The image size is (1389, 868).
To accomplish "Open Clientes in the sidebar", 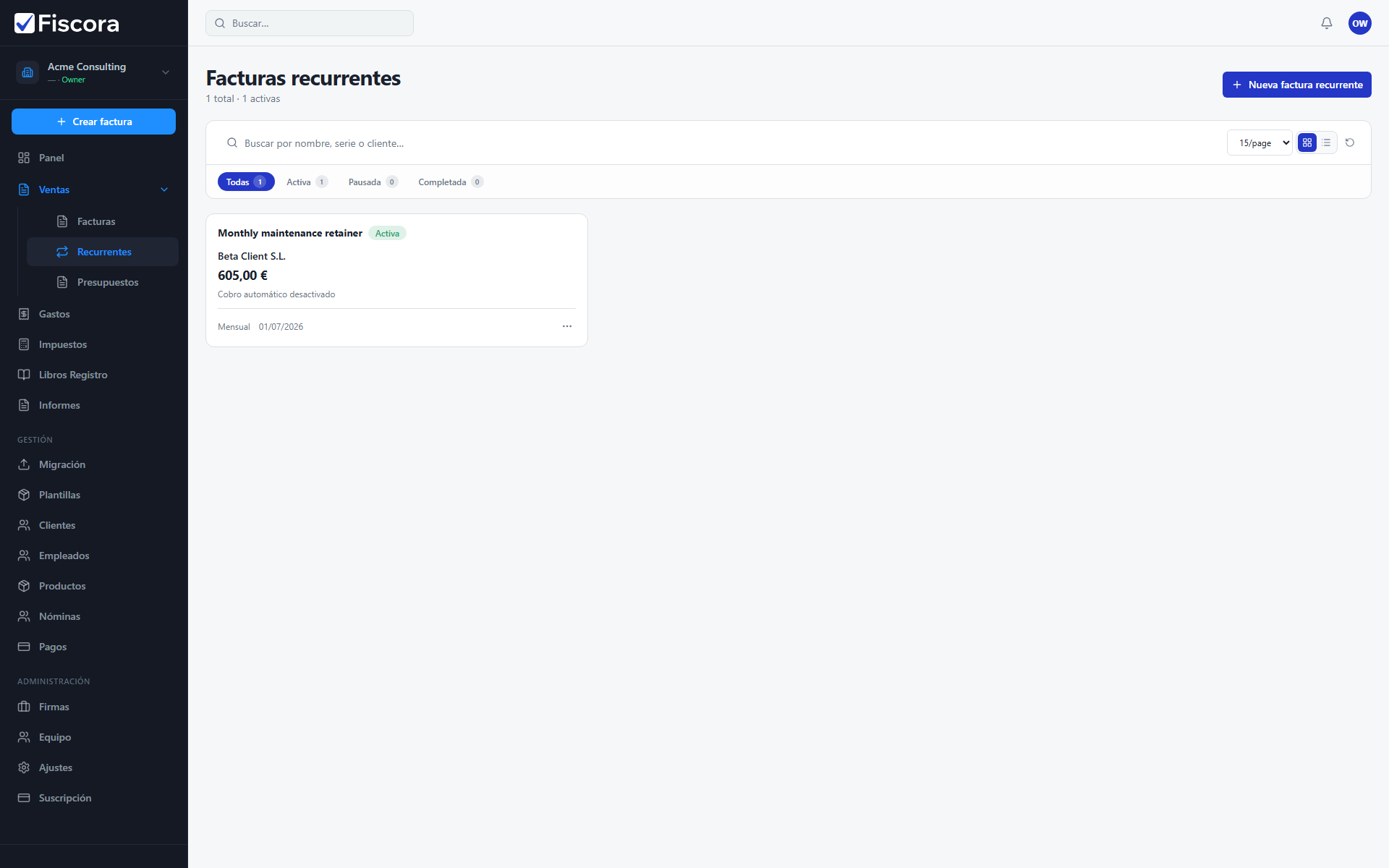I will (x=94, y=525).
